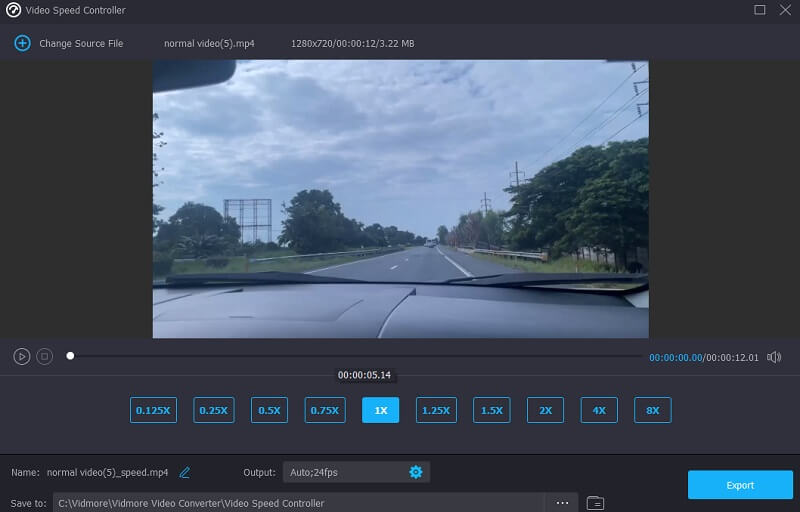Select 0.125X speed option
This screenshot has height=512, width=800.
pos(153,410)
